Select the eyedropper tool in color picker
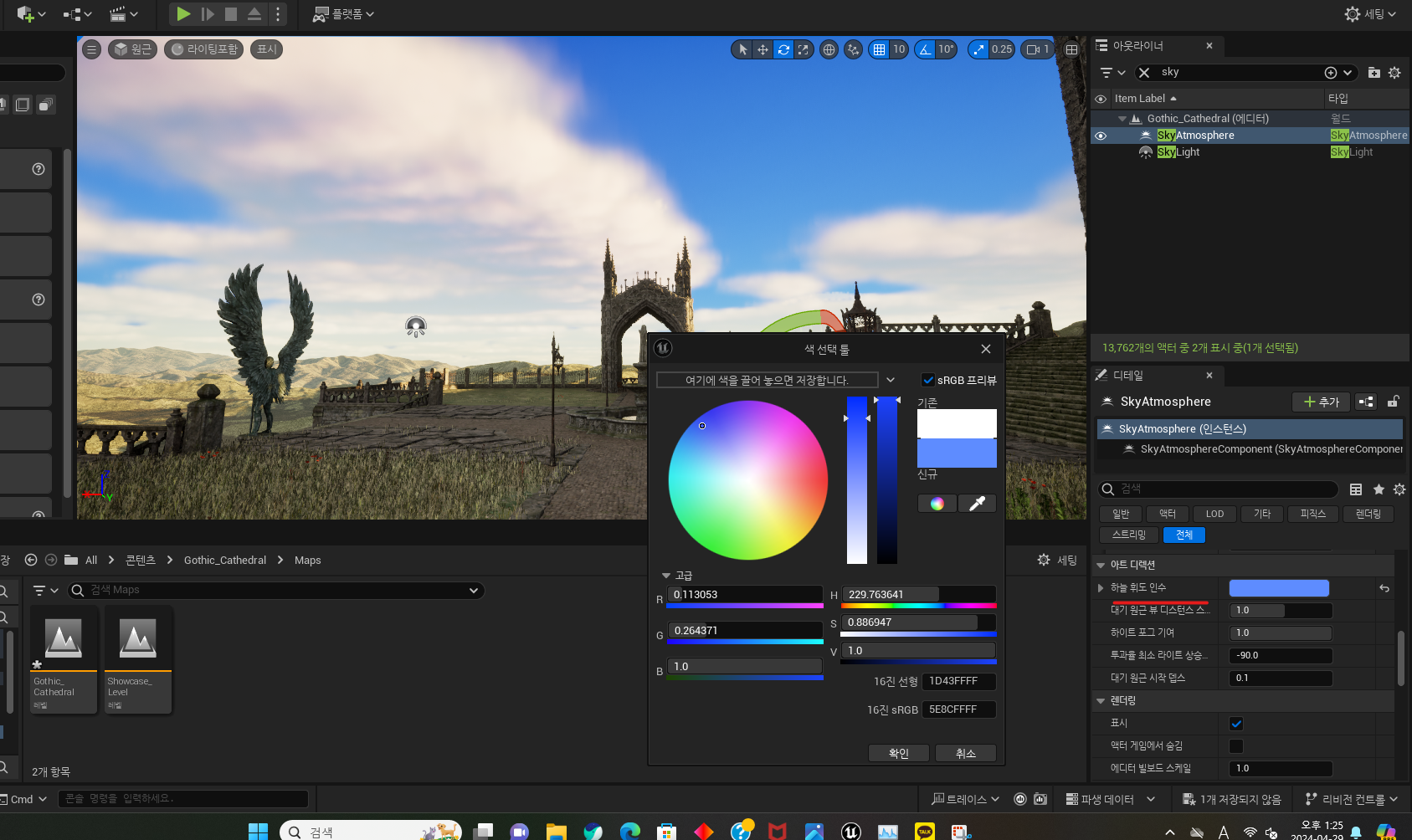Viewport: 1412px width, 840px height. point(977,503)
